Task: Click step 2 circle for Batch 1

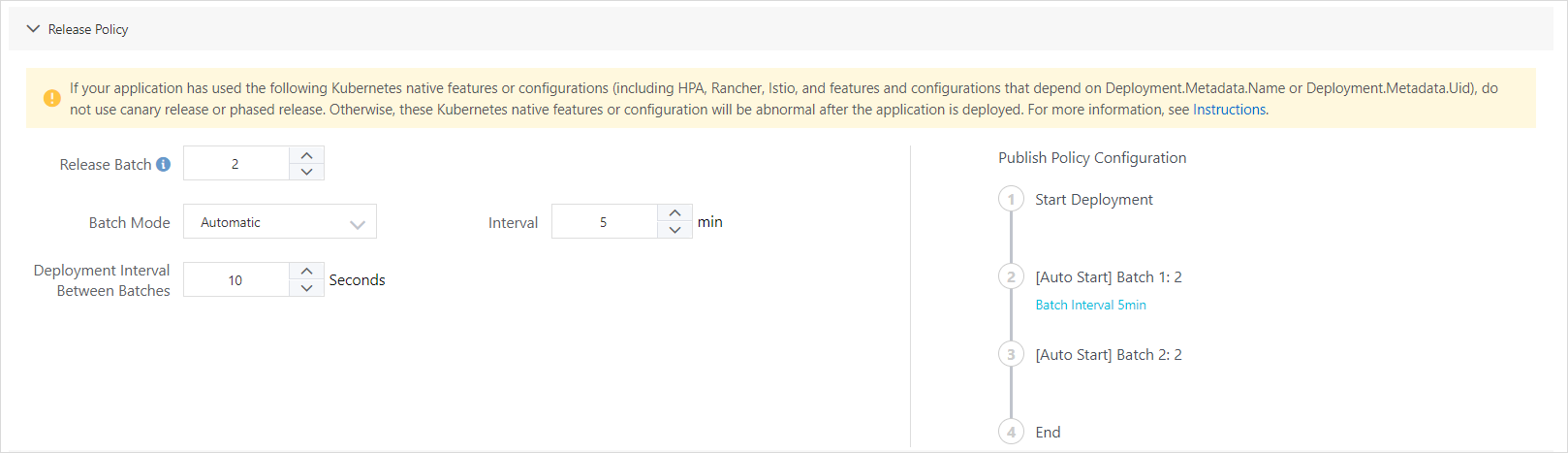Action: coord(1011,276)
